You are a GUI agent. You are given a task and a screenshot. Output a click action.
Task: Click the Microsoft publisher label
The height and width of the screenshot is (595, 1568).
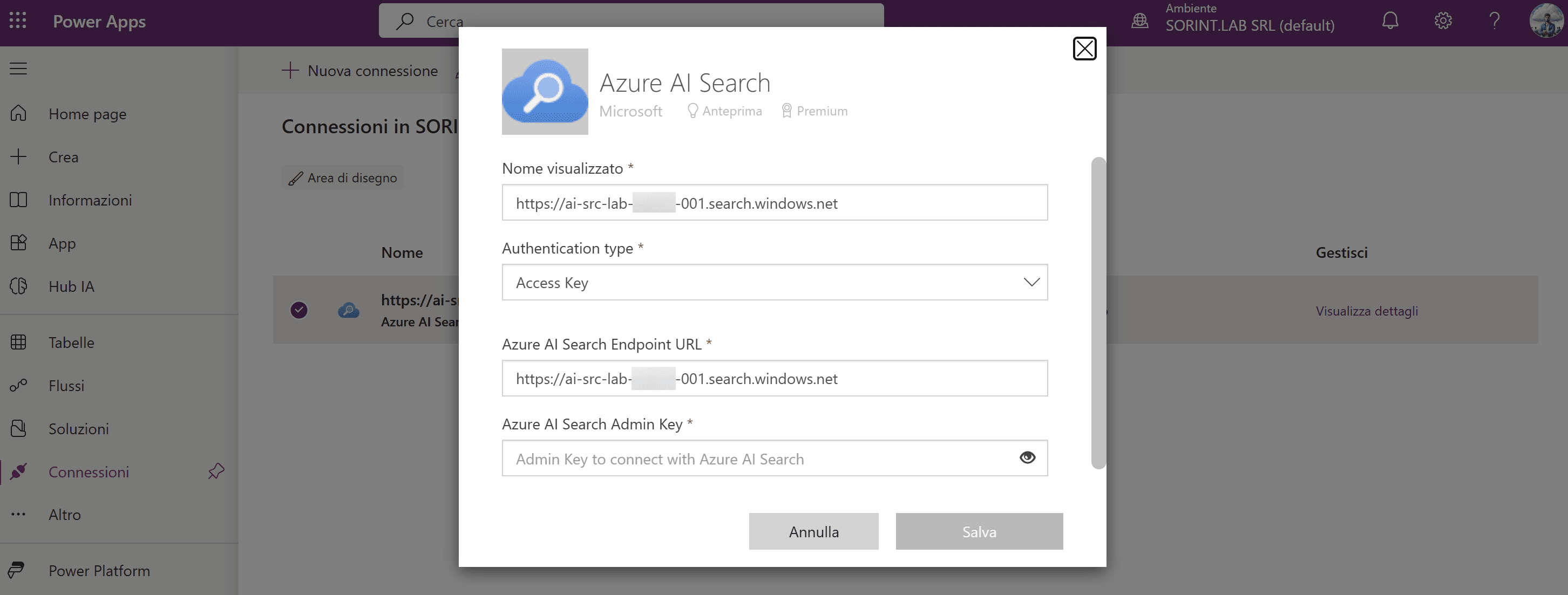click(630, 111)
